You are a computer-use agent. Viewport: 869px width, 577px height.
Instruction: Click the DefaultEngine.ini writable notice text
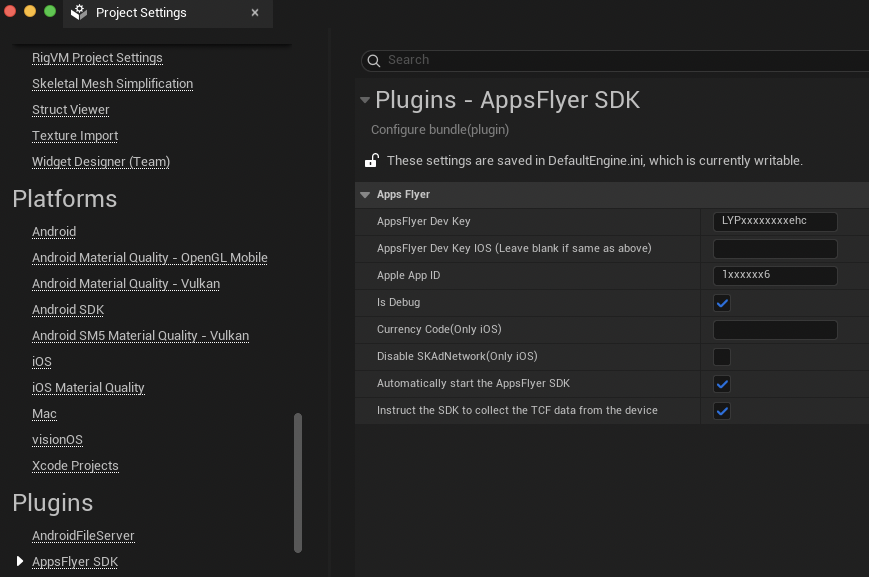pos(595,161)
